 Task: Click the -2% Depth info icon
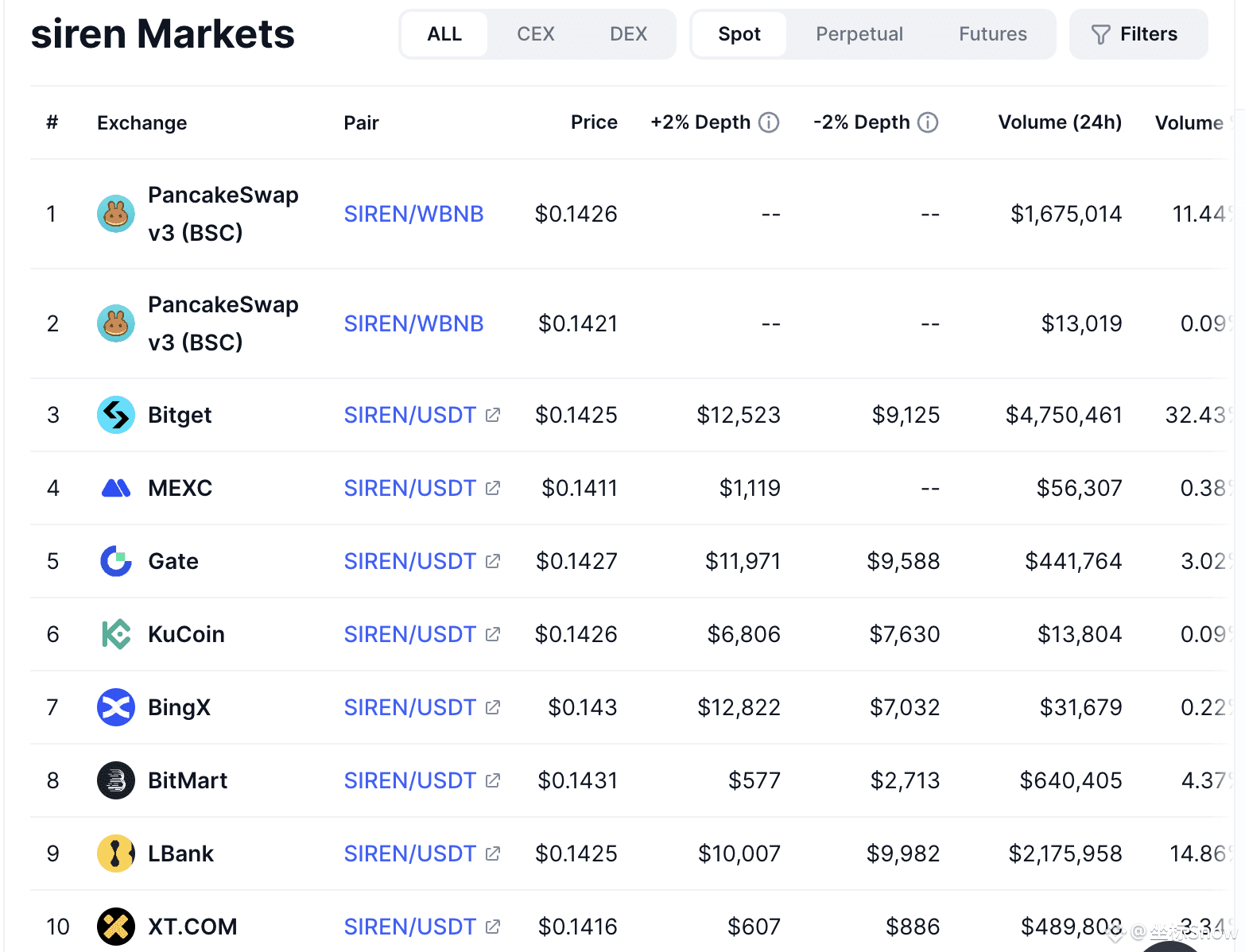point(928,122)
